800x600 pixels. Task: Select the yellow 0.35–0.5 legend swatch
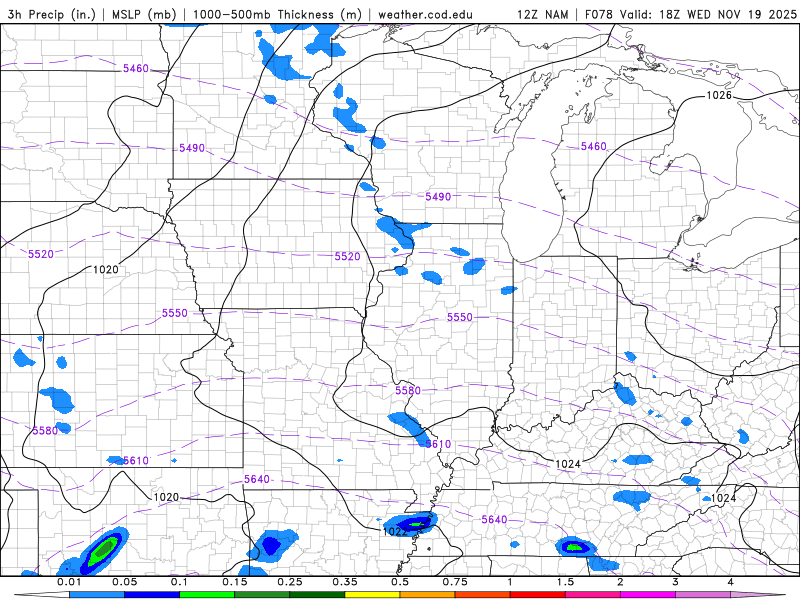(372, 595)
